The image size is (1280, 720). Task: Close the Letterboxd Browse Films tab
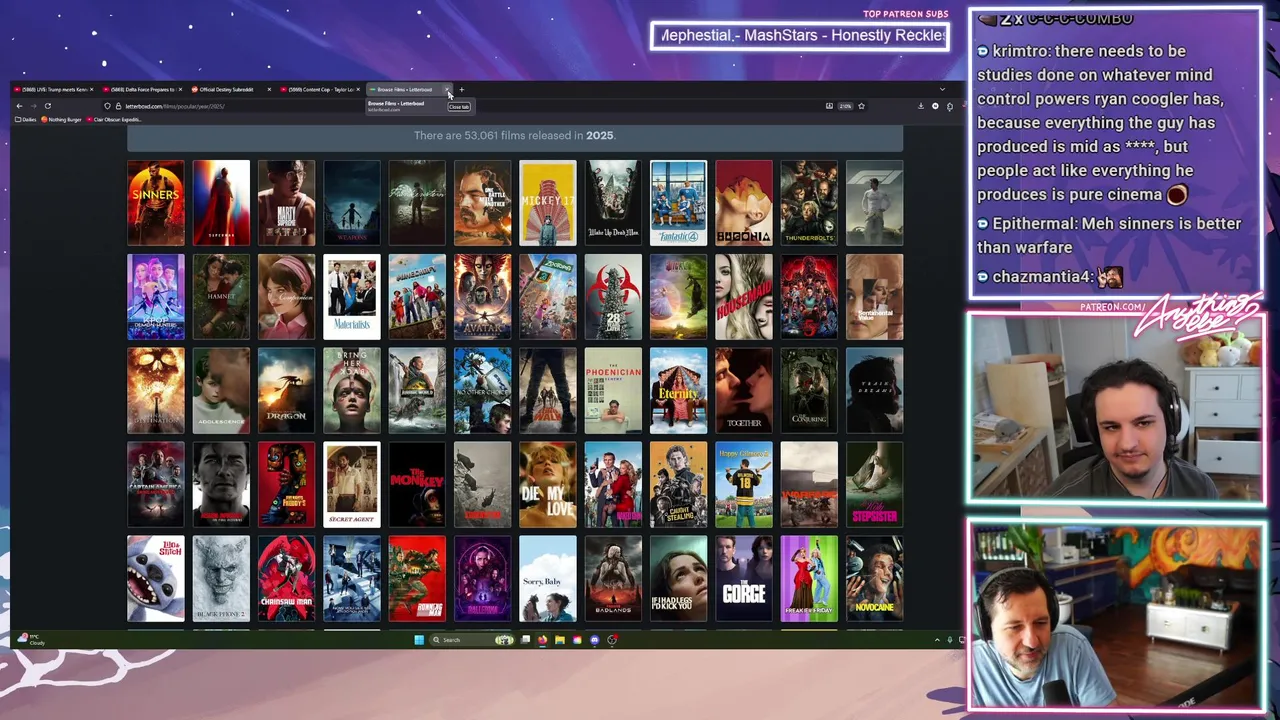coord(447,90)
